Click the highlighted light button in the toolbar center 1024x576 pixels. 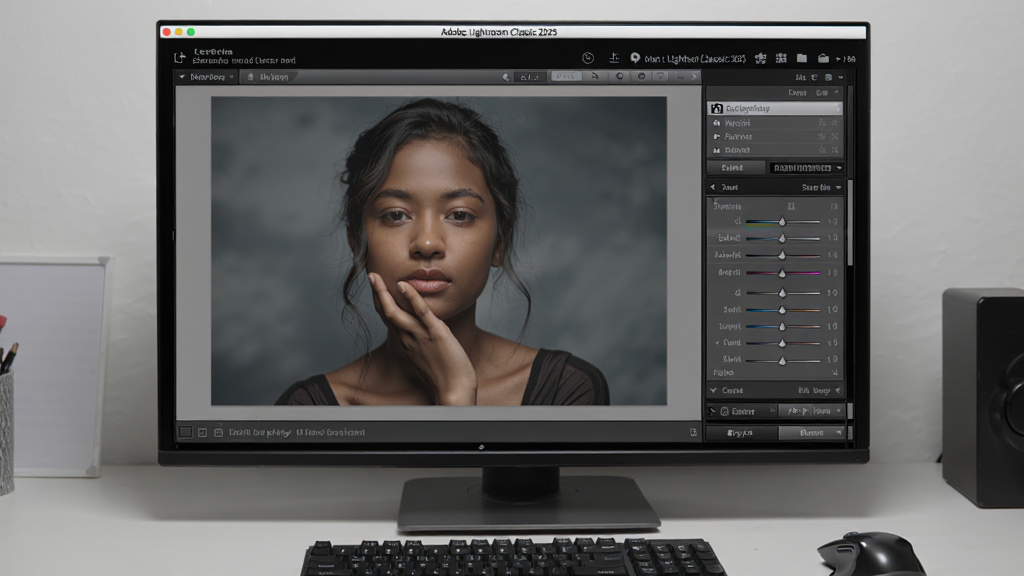coord(566,76)
